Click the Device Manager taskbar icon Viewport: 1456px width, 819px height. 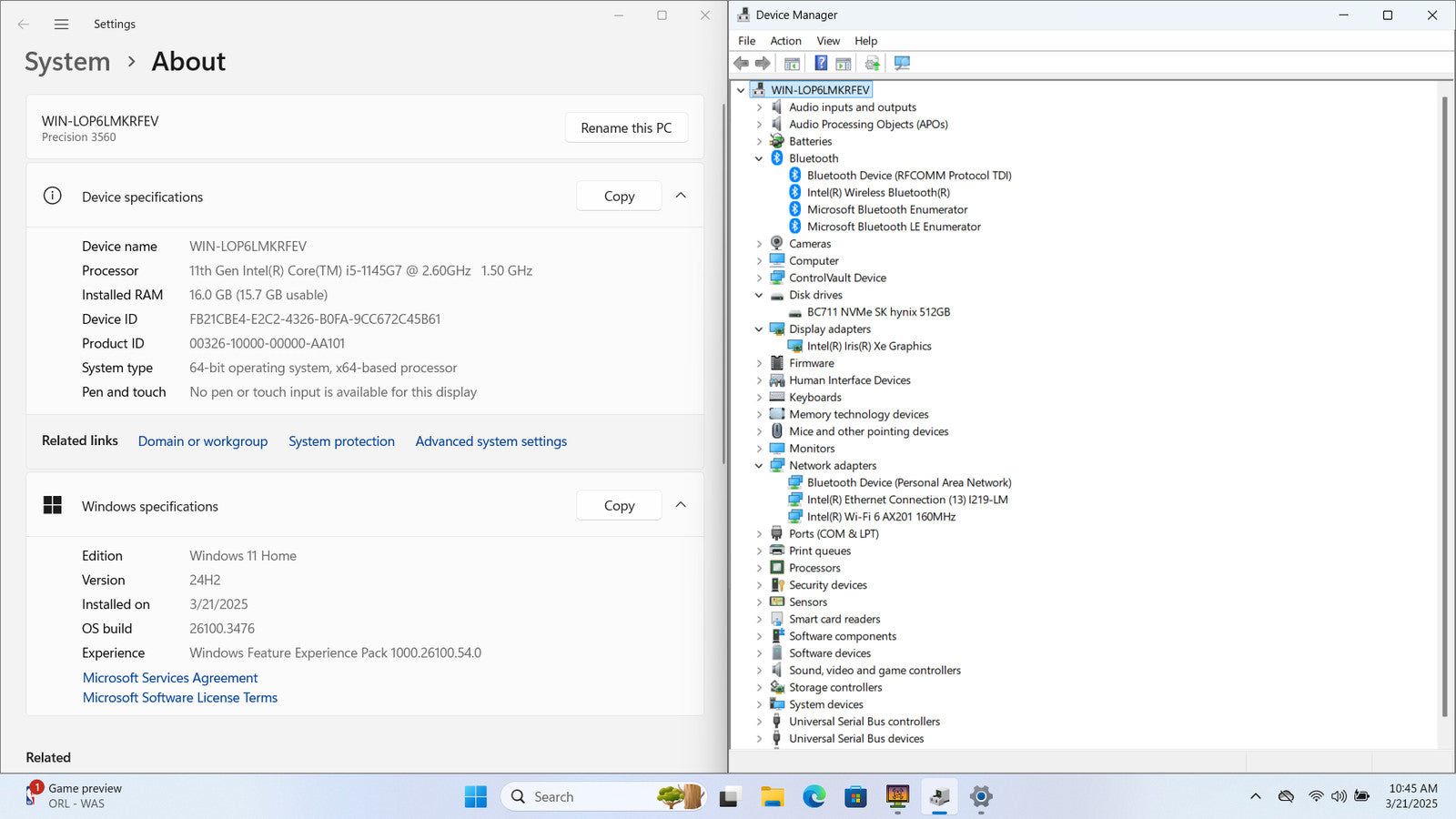939,797
